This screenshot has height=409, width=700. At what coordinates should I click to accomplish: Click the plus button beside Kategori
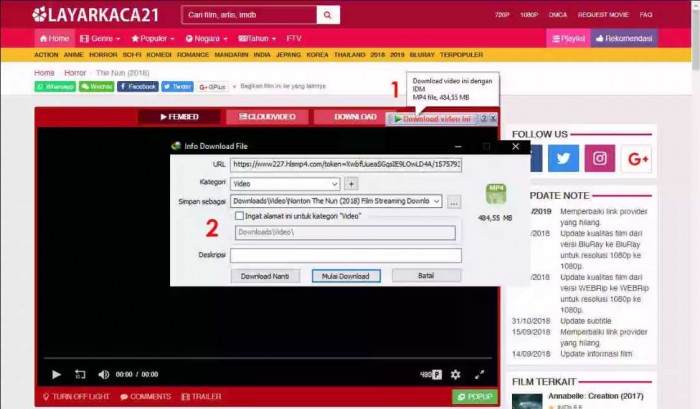(351, 184)
